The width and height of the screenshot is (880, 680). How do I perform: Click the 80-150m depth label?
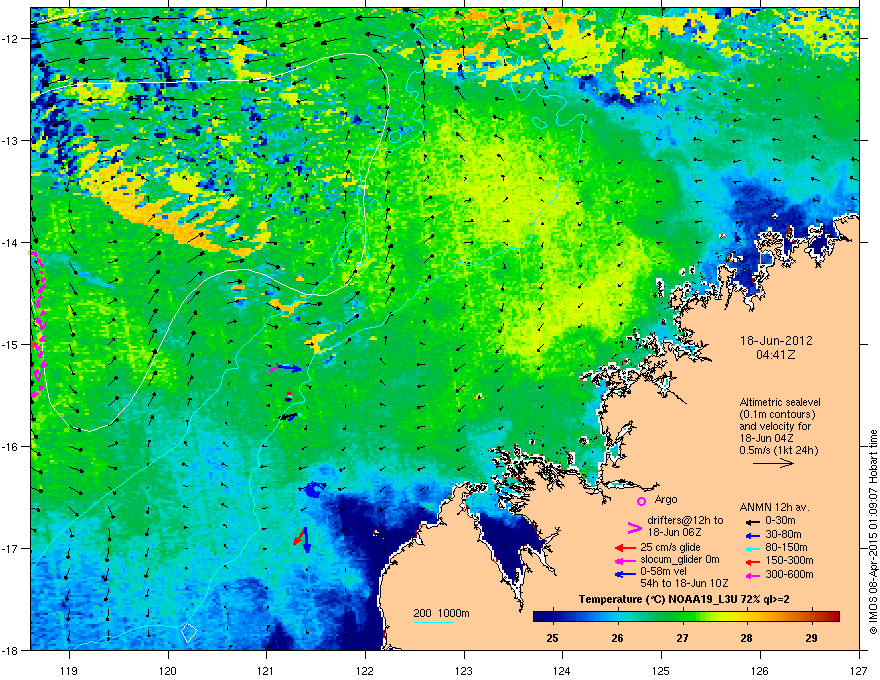click(x=786, y=547)
